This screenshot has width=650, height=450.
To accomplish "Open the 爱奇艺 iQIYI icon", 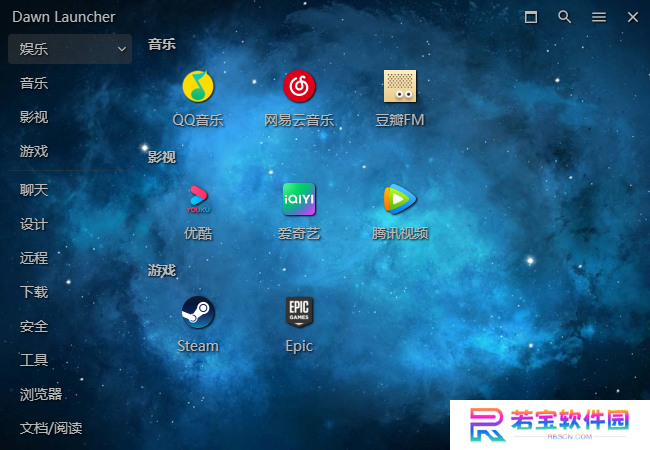I will 299,199.
